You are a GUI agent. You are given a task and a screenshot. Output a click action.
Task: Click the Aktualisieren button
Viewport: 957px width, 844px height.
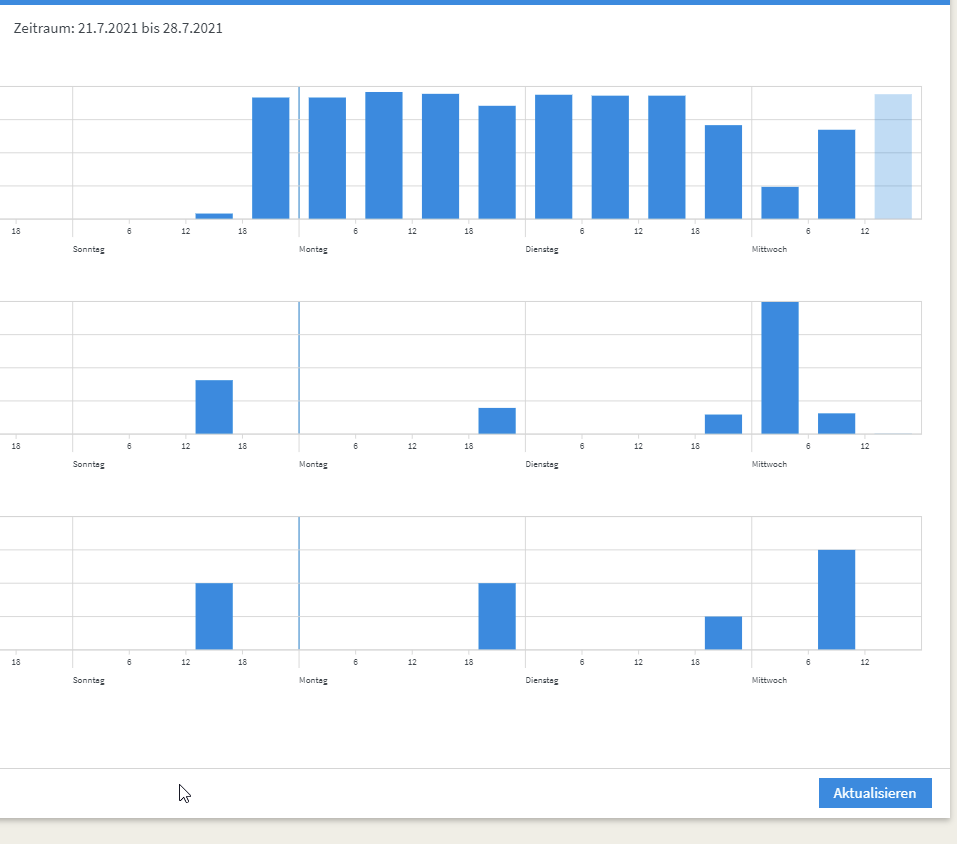point(875,793)
